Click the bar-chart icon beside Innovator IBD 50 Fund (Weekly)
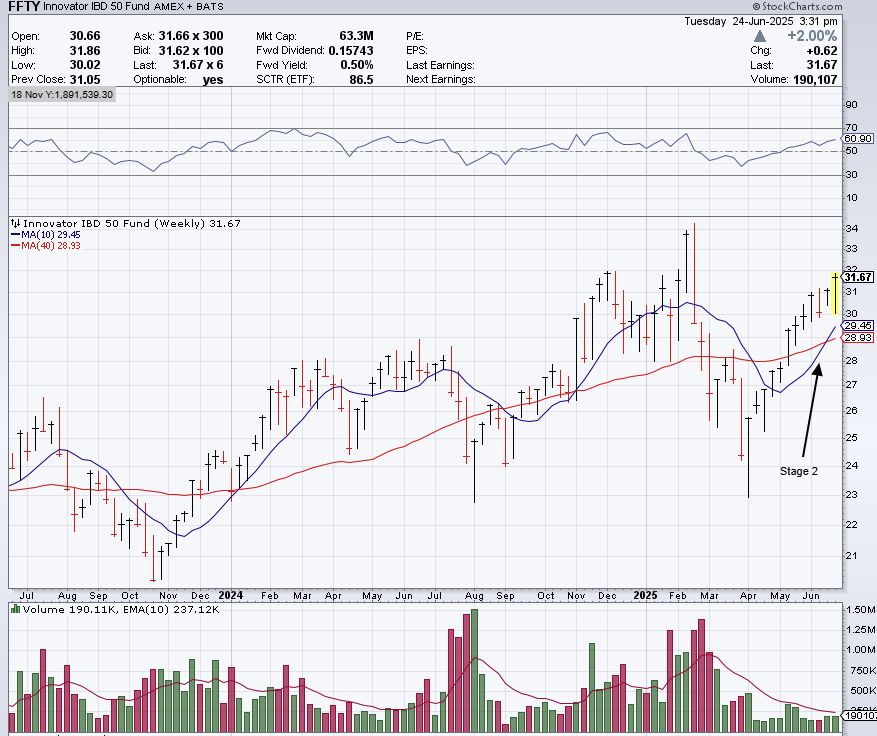Image resolution: width=877 pixels, height=736 pixels. [x=16, y=223]
